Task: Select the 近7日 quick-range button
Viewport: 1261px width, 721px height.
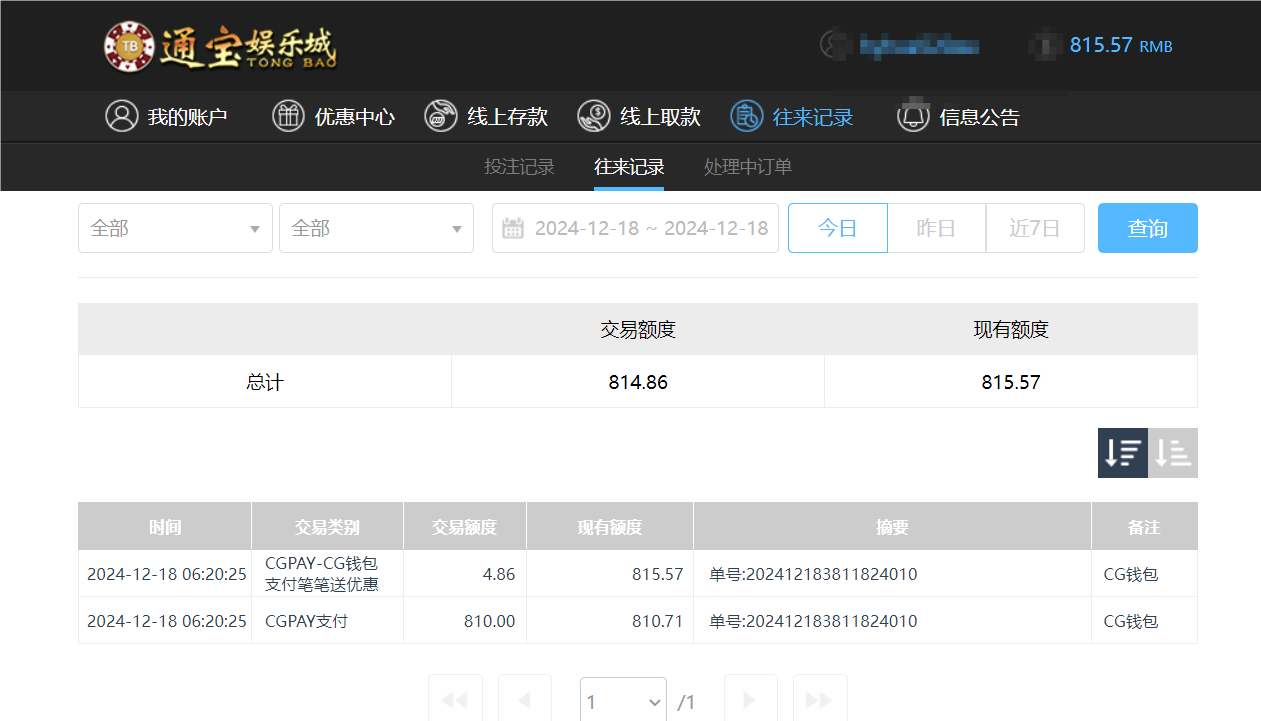Action: pyautogui.click(x=1035, y=227)
